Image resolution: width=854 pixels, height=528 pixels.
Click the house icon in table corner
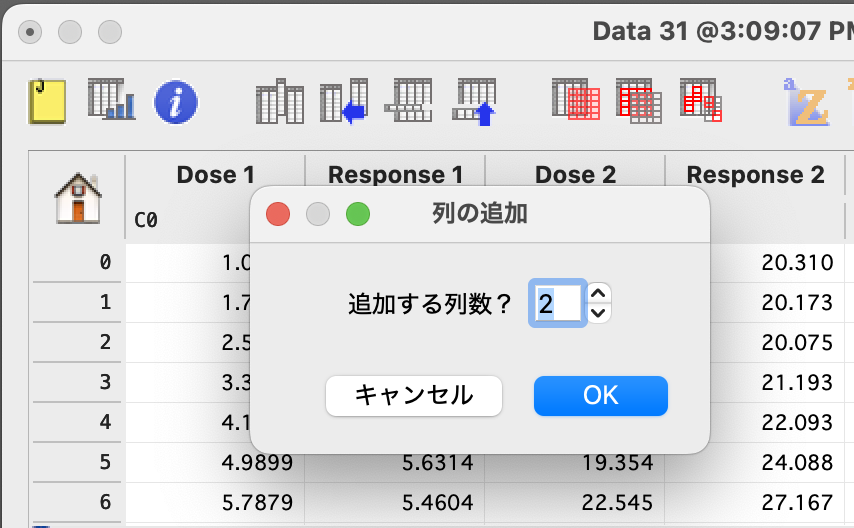coord(77,197)
